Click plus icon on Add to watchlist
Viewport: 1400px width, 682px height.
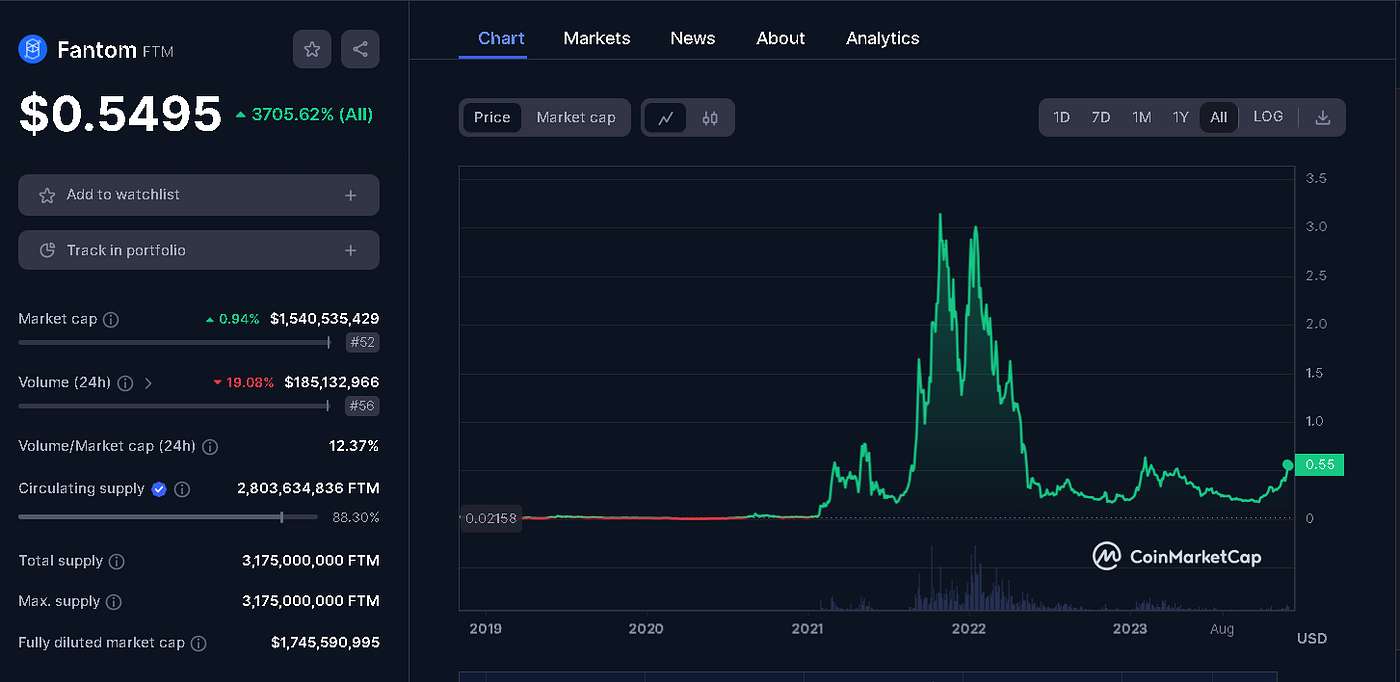351,195
